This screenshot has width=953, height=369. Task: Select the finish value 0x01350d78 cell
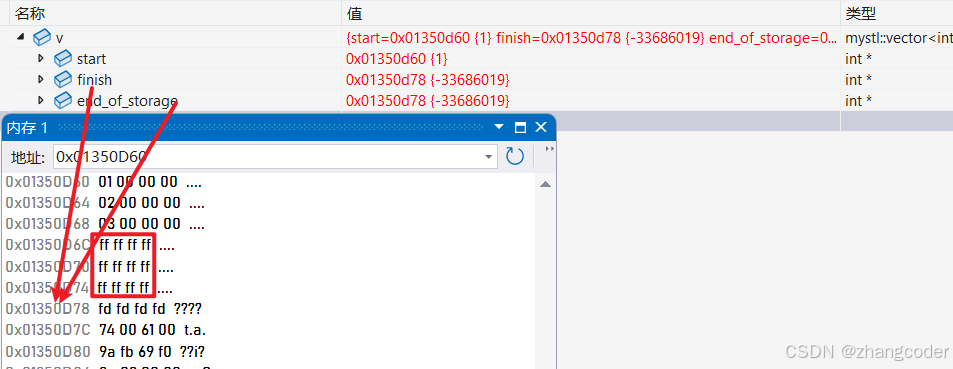tap(427, 80)
